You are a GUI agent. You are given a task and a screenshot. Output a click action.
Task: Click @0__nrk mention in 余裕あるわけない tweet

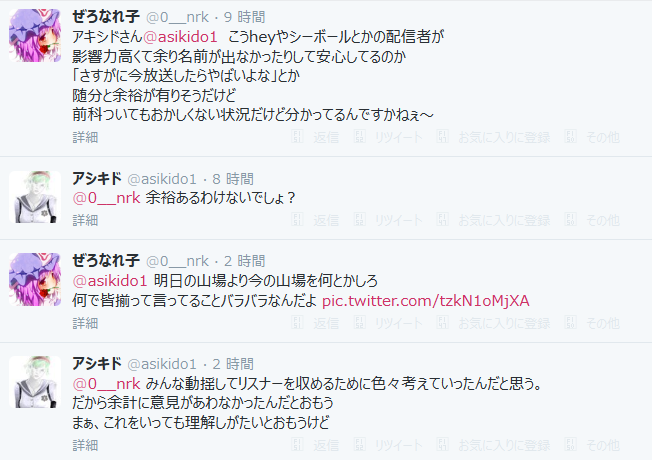click(106, 198)
